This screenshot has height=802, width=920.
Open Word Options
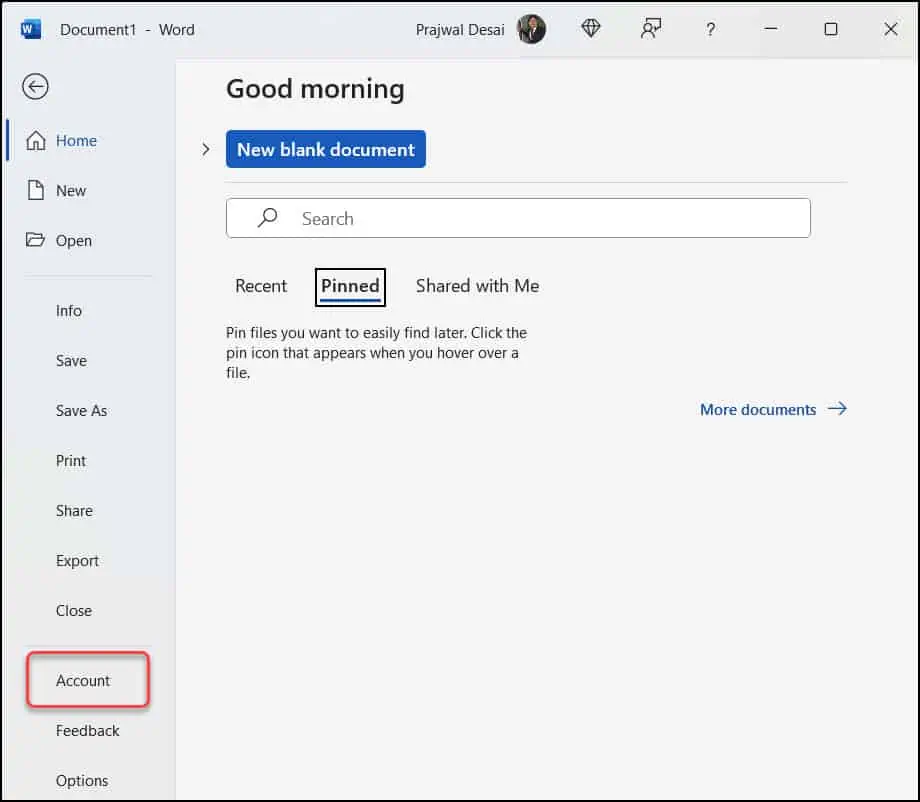pos(82,780)
